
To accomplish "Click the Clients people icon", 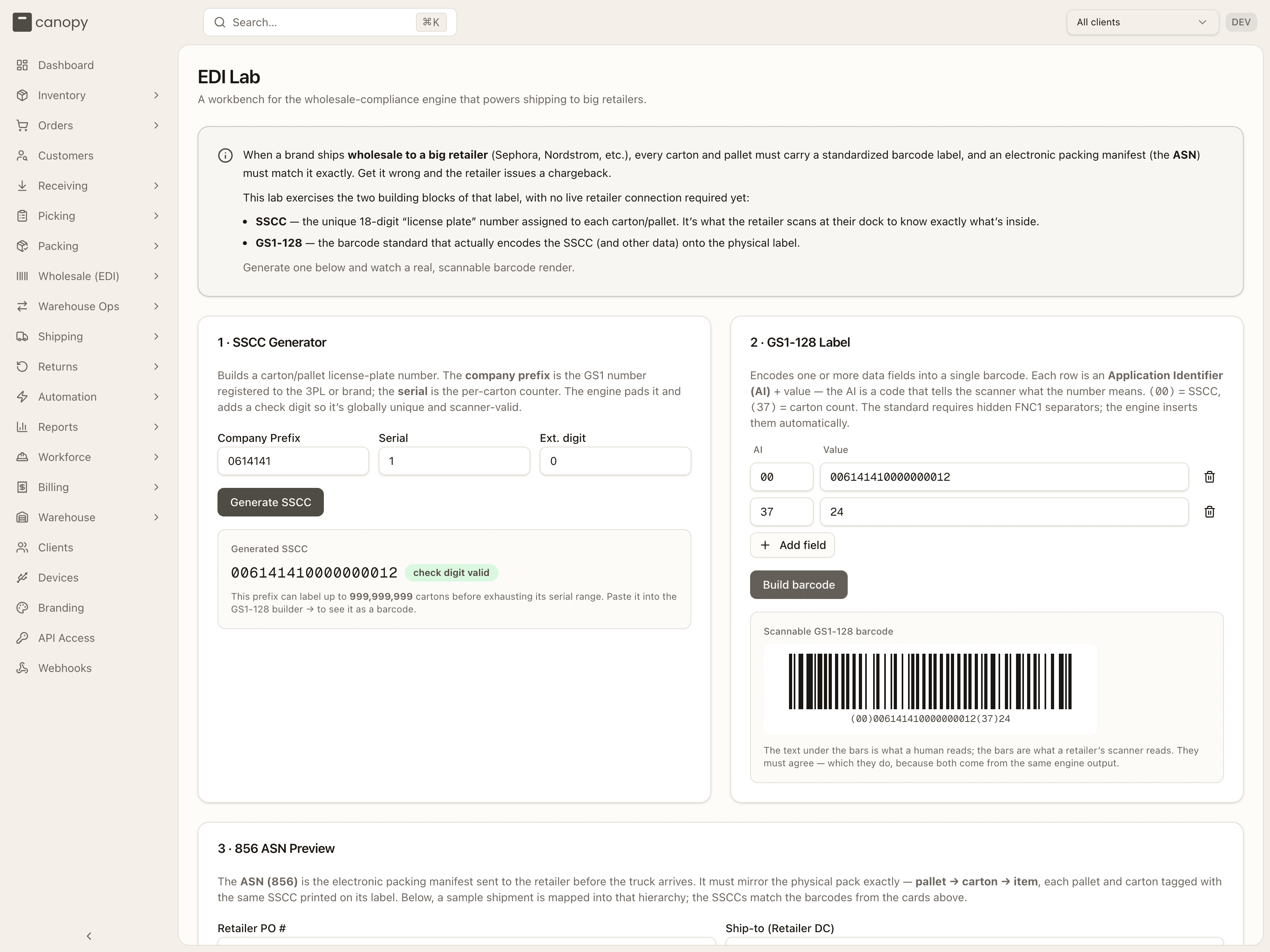I will [22, 547].
